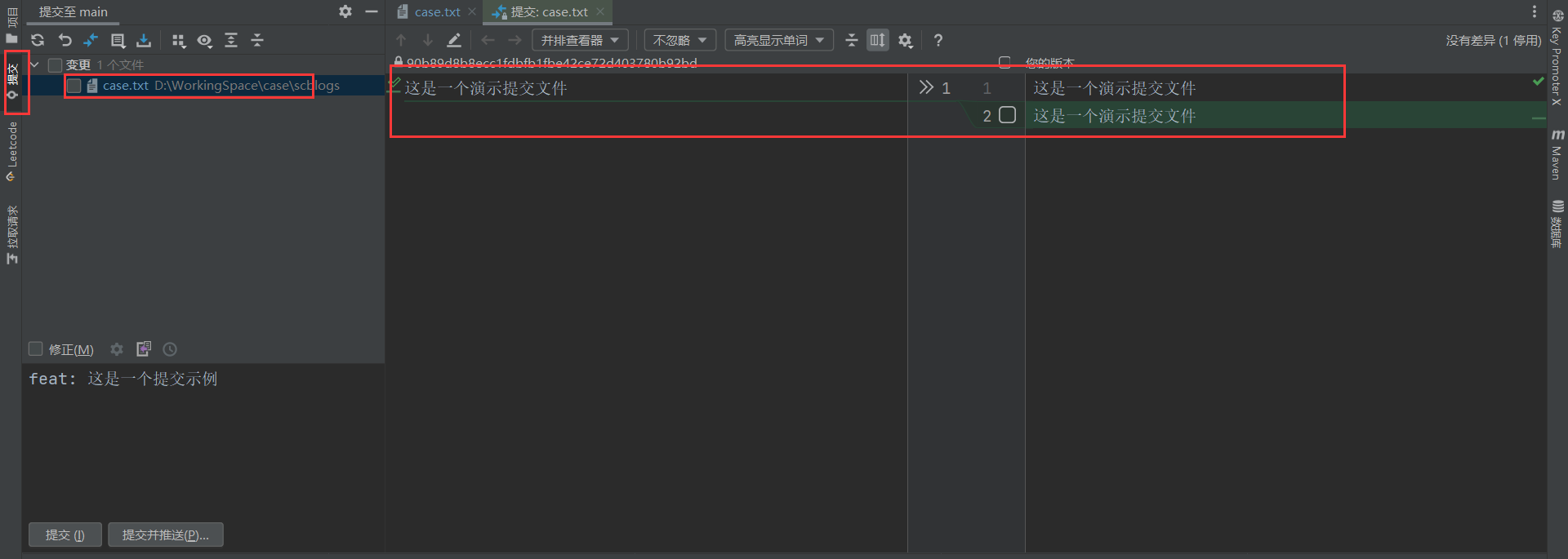Go to next difference down arrow
1568x559 pixels.
[x=427, y=40]
